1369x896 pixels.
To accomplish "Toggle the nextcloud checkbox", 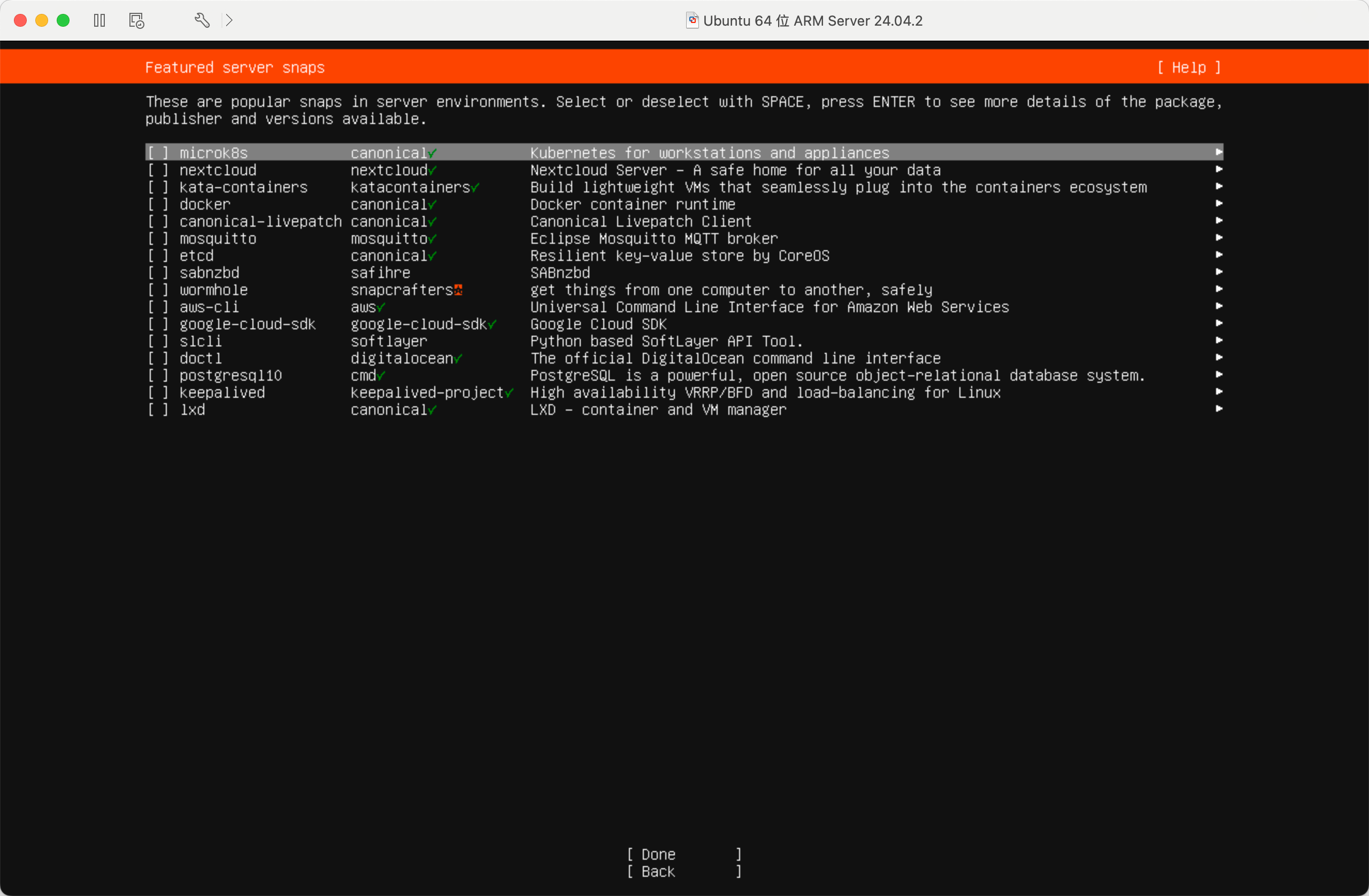I will click(158, 170).
